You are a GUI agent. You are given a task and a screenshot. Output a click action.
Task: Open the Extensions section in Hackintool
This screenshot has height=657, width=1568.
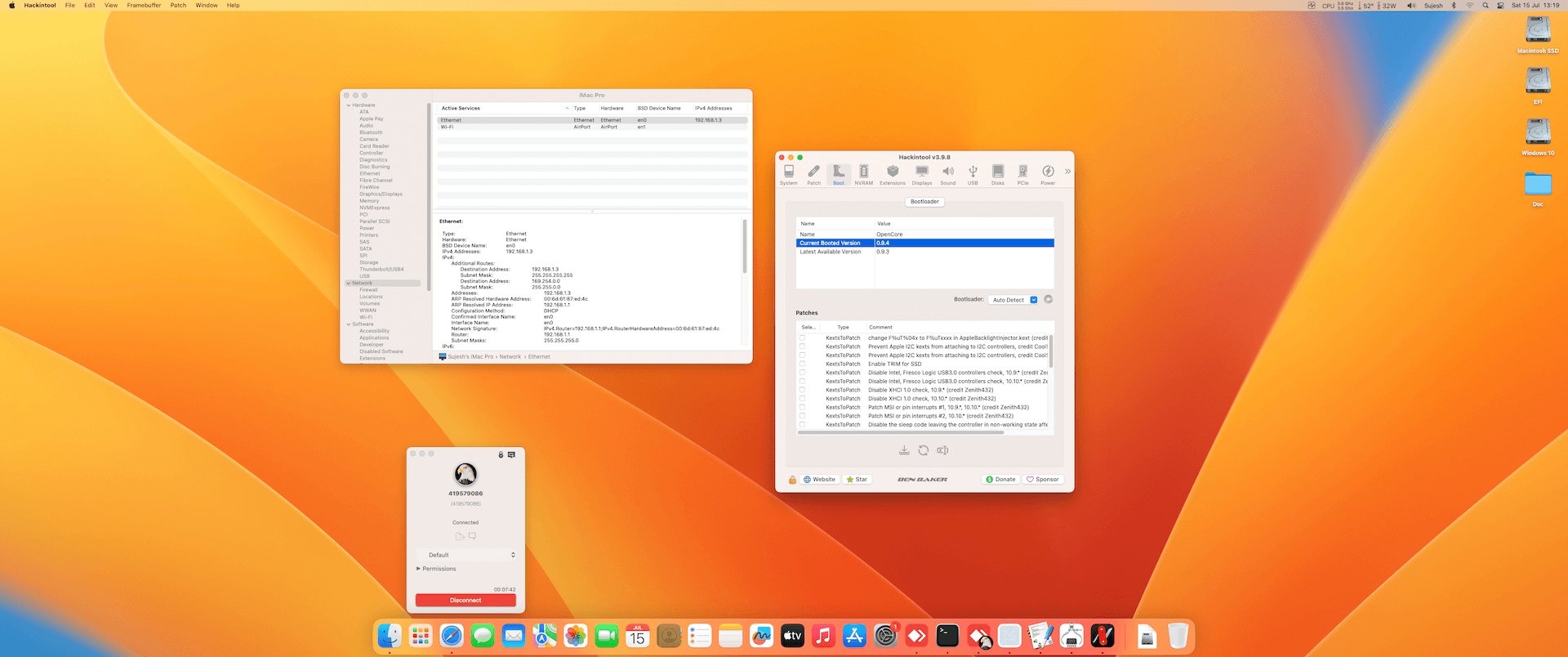[893, 175]
